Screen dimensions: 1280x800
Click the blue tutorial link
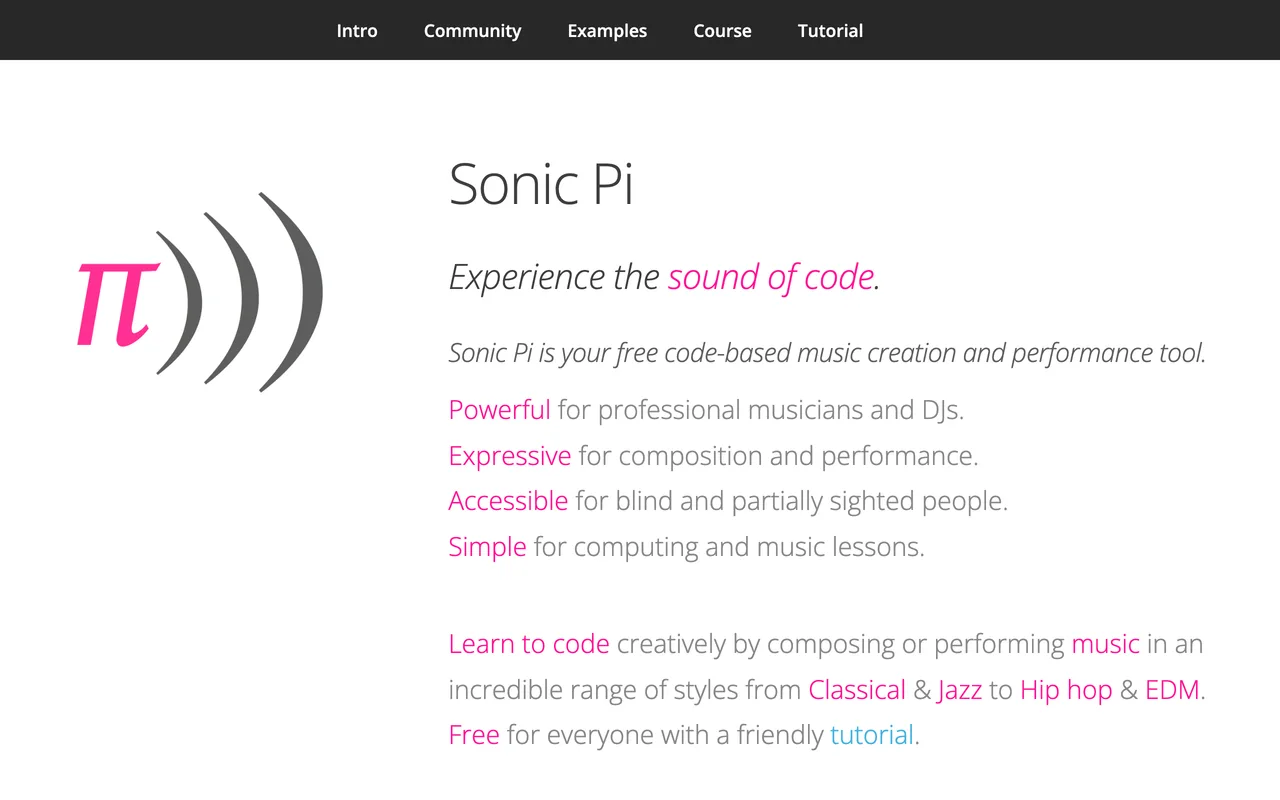872,735
